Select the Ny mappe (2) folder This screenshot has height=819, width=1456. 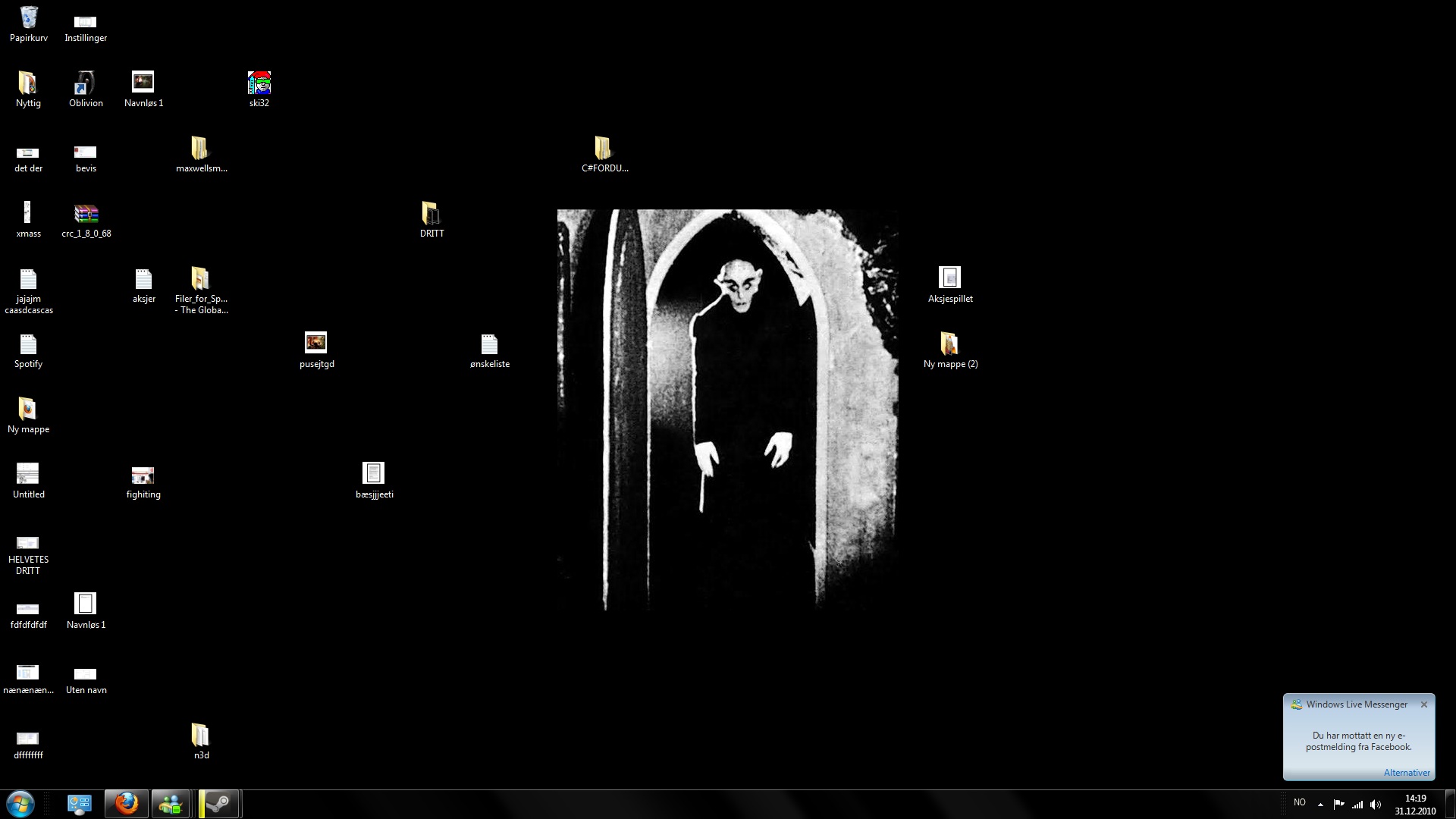[x=950, y=350]
